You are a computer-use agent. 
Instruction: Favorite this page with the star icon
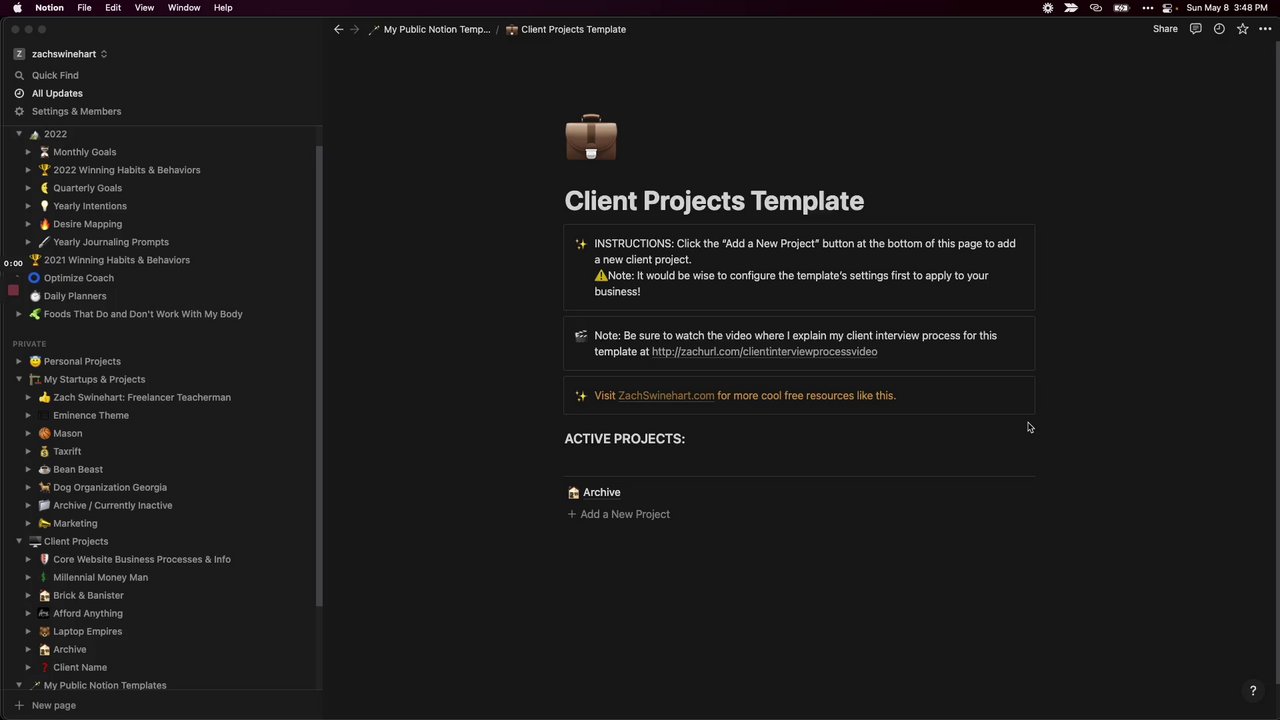click(x=1243, y=29)
